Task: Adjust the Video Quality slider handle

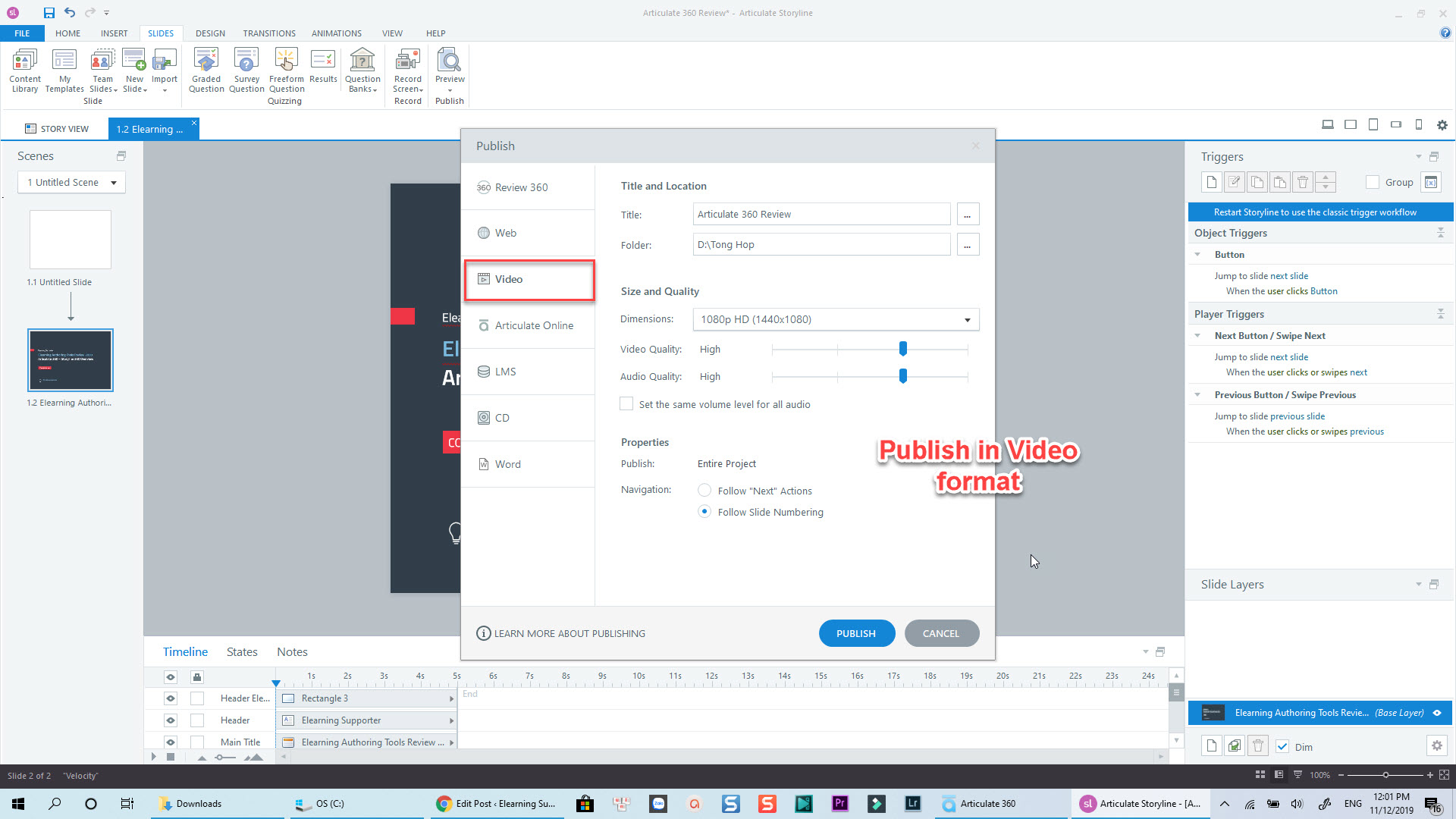Action: [902, 349]
